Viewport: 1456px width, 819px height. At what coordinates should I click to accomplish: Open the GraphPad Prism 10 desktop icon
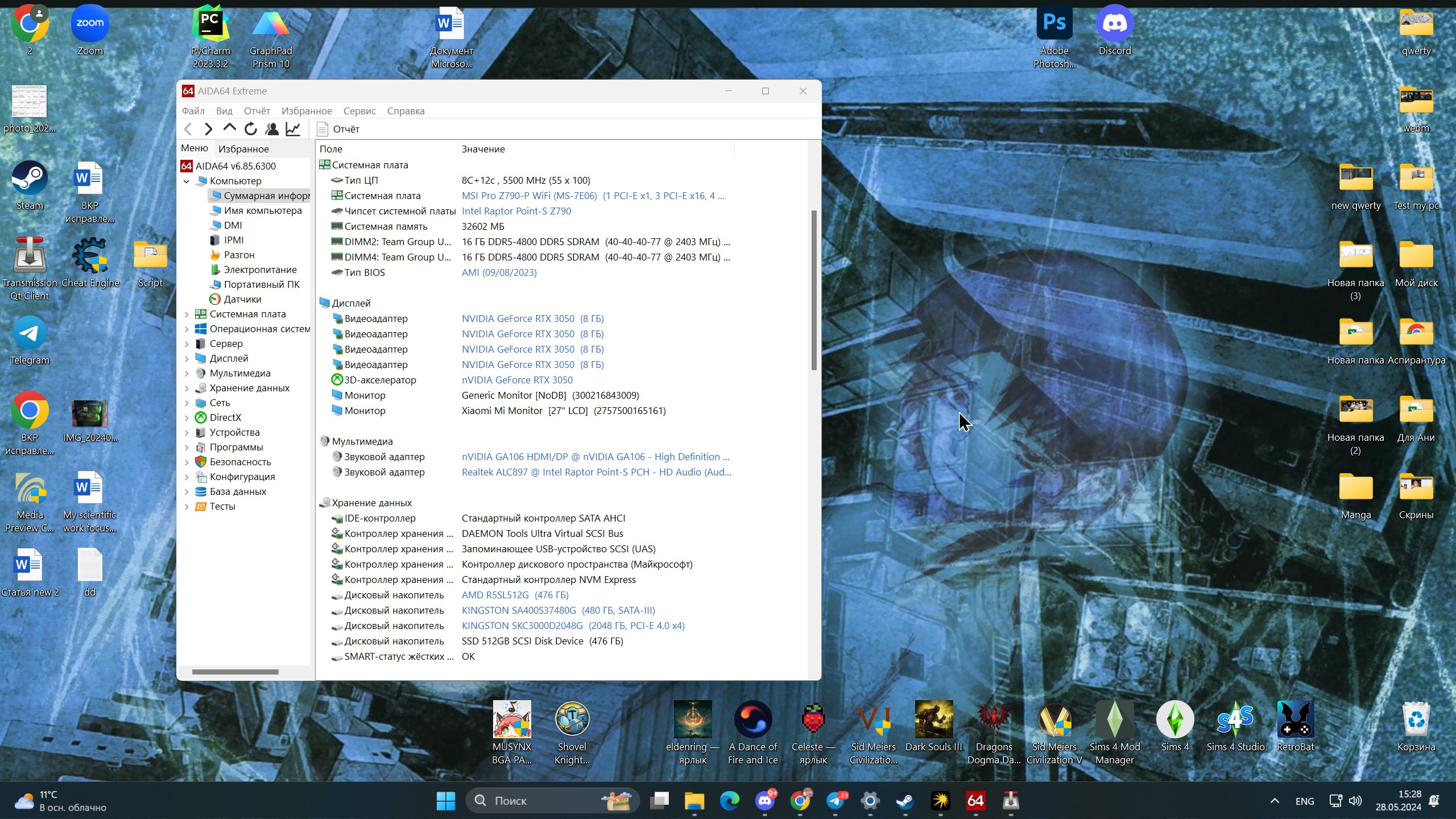click(x=271, y=38)
